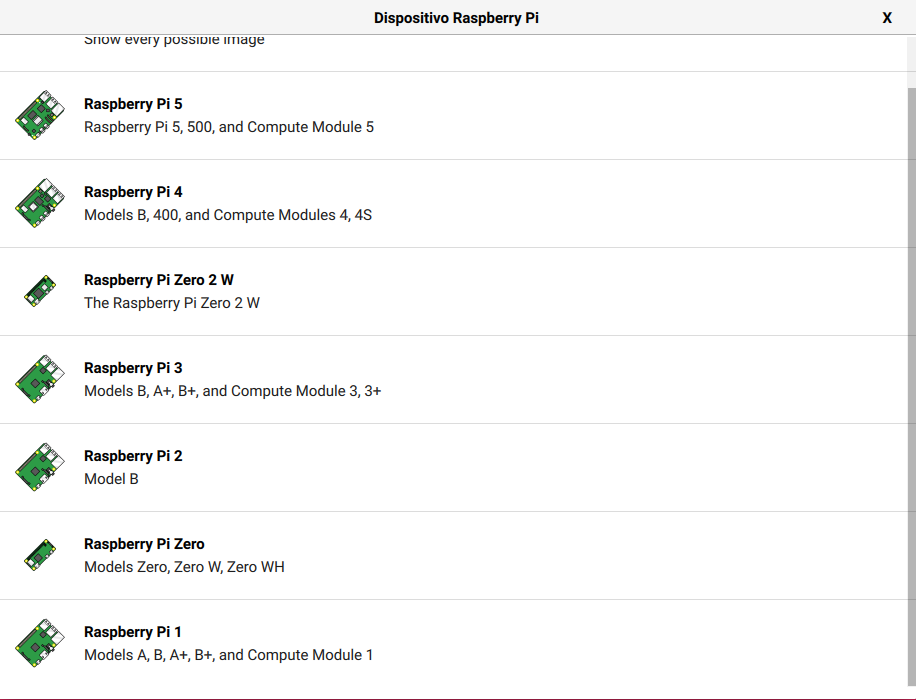Select the Raspberry Pi 2 title
Screen dimensions: 916x700
coord(133,456)
